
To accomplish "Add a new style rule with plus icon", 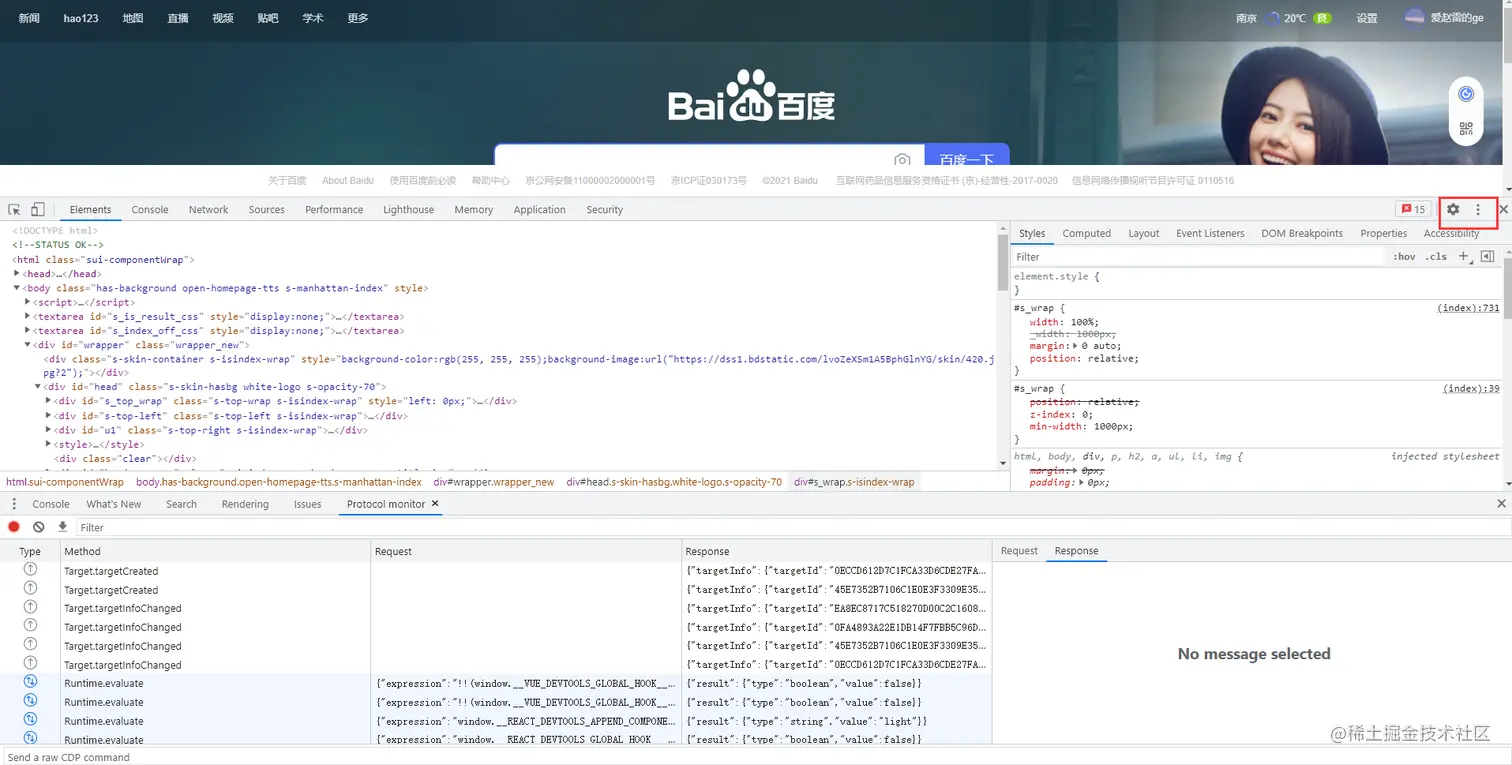I will pyautogui.click(x=1463, y=257).
